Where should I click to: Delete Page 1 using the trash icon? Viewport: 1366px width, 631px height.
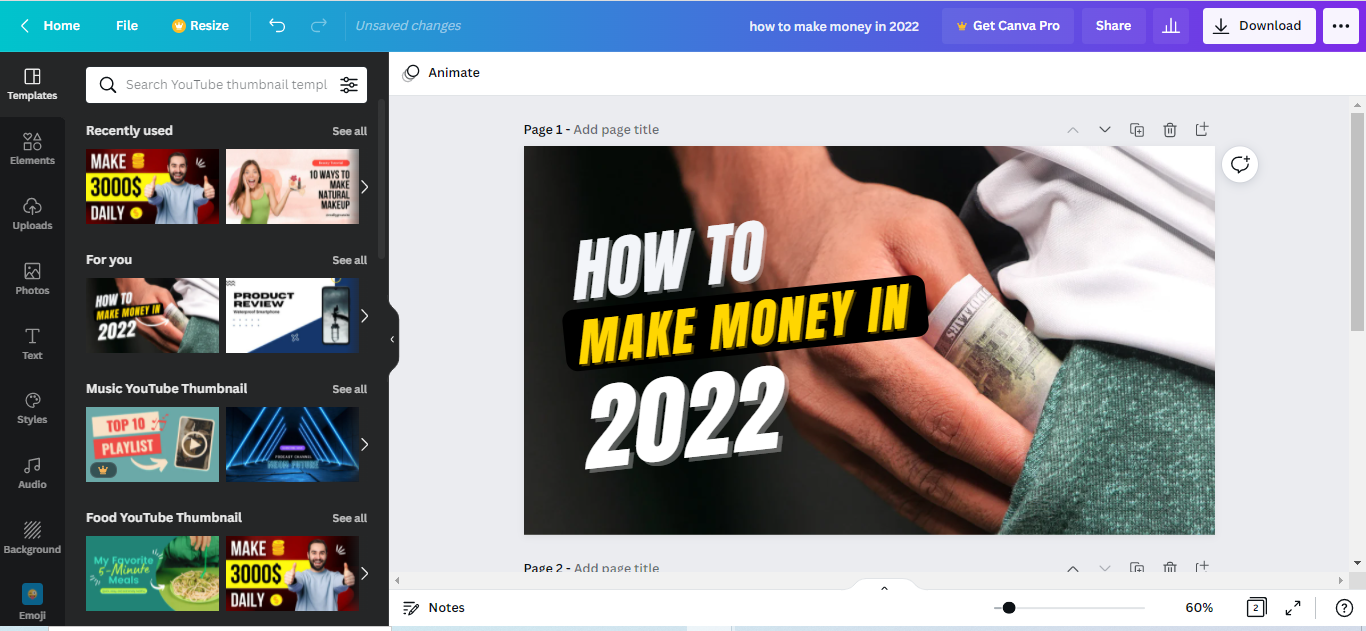(x=1170, y=129)
